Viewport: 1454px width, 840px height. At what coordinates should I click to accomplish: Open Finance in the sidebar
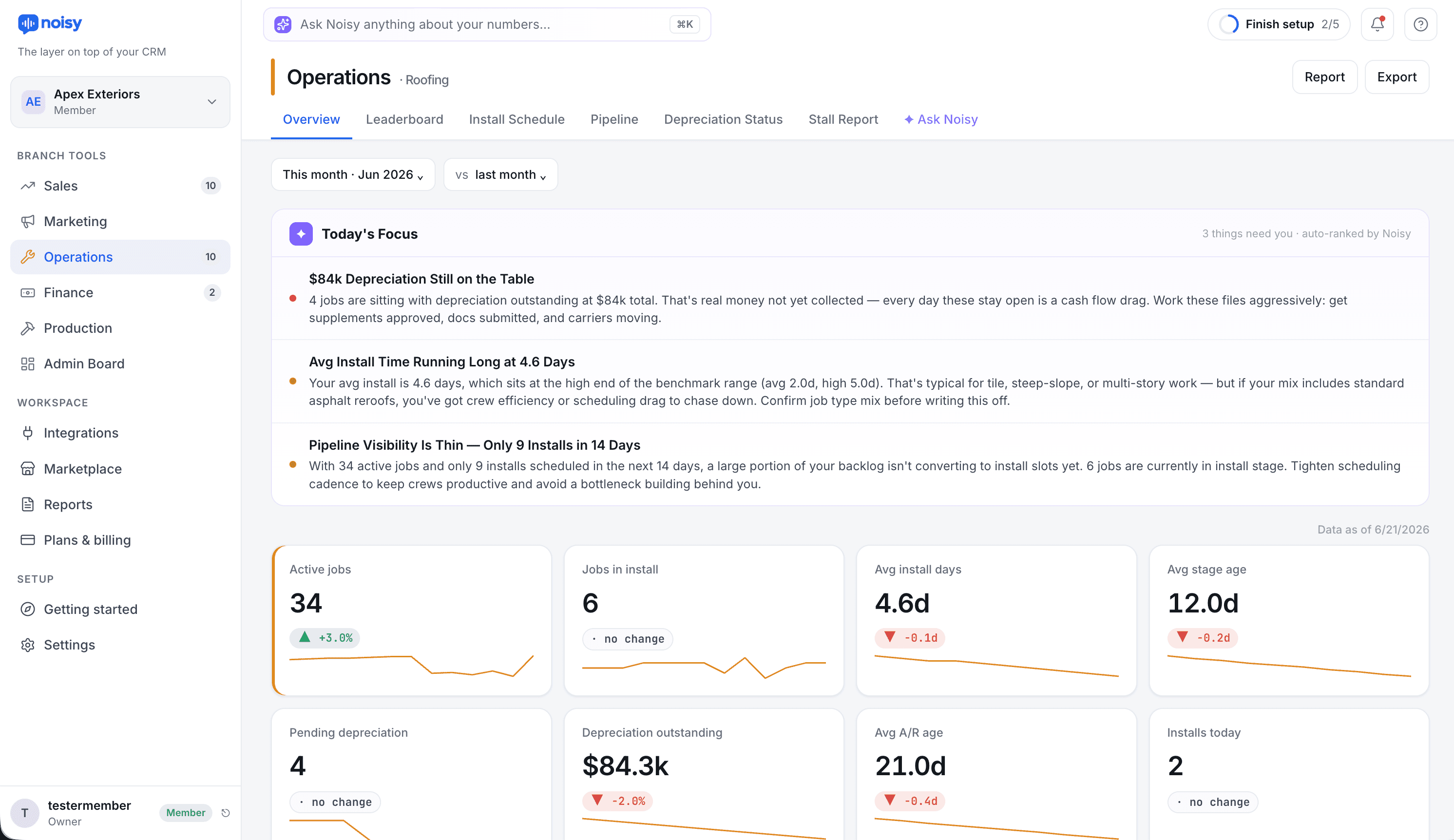coord(120,292)
